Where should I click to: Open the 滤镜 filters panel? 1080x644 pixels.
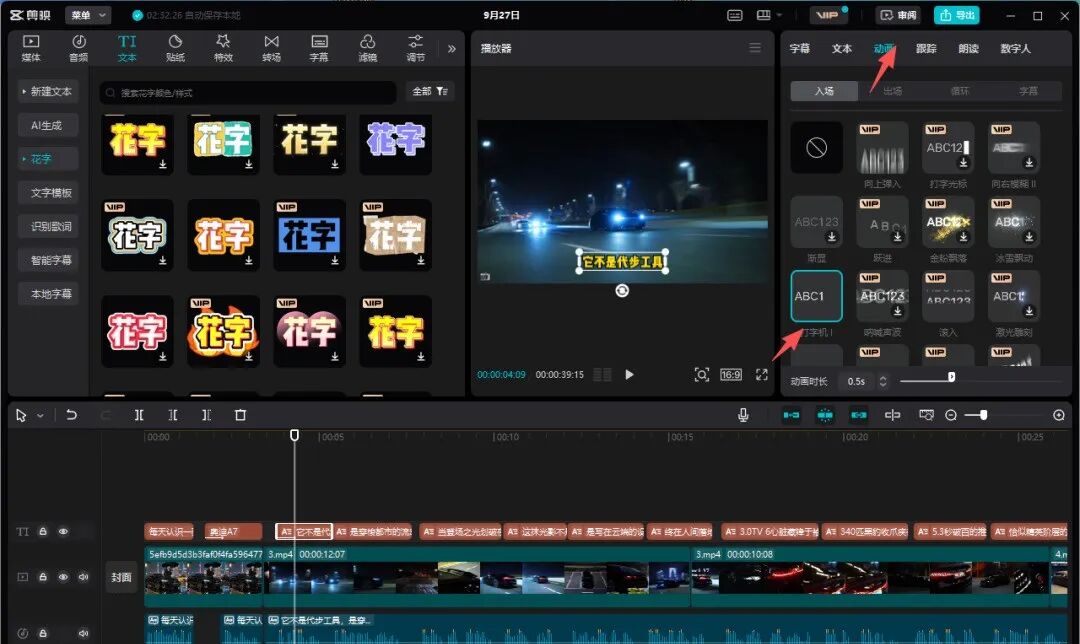click(367, 47)
